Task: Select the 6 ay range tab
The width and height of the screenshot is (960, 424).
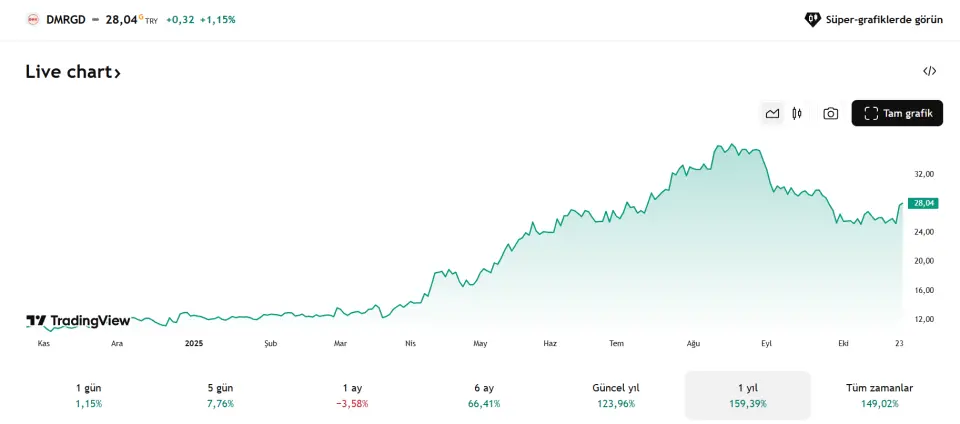Action: tap(484, 395)
